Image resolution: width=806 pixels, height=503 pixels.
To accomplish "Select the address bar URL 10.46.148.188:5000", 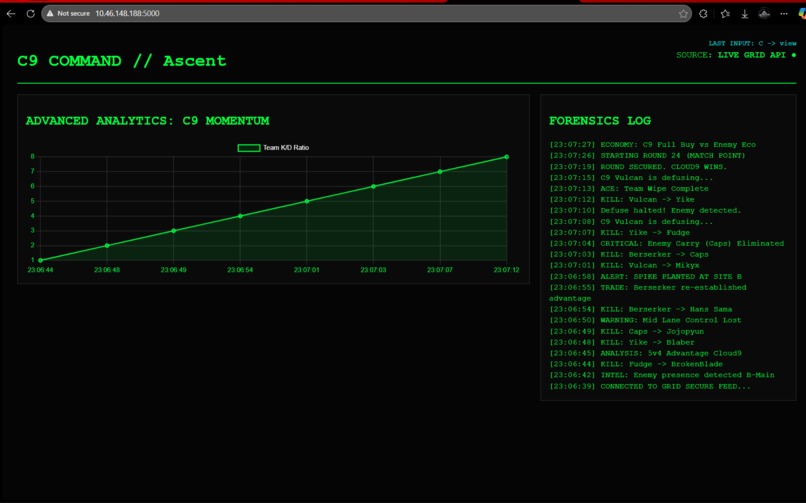I will [x=127, y=13].
